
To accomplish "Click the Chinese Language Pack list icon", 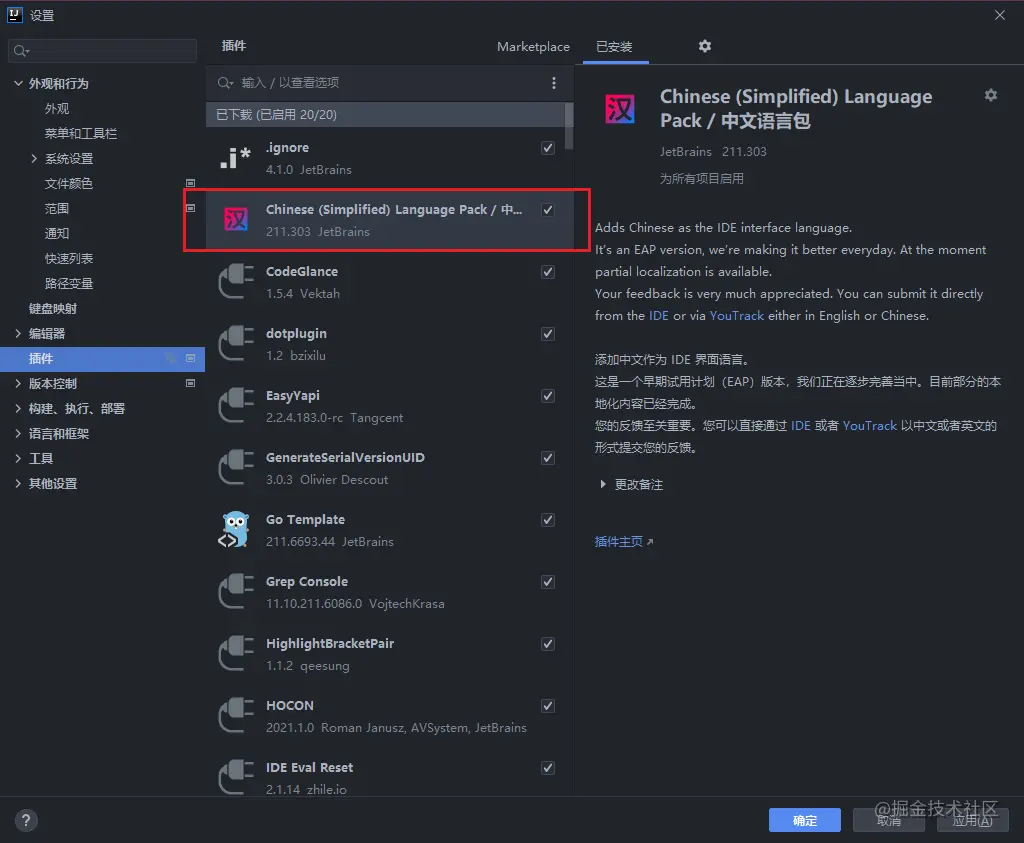I will [236, 219].
